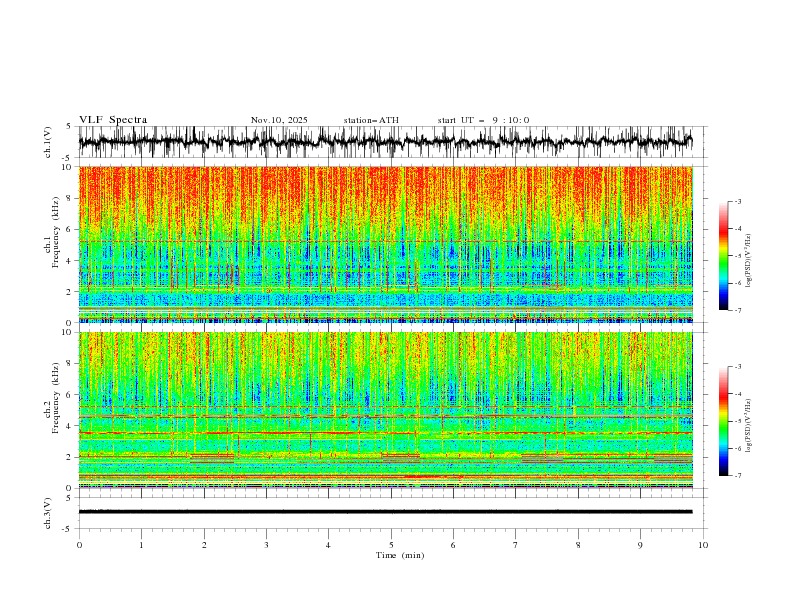Screen dimensions: 792x612
Task: Click the ch.1 spectrogram colorbar
Action: [723, 256]
